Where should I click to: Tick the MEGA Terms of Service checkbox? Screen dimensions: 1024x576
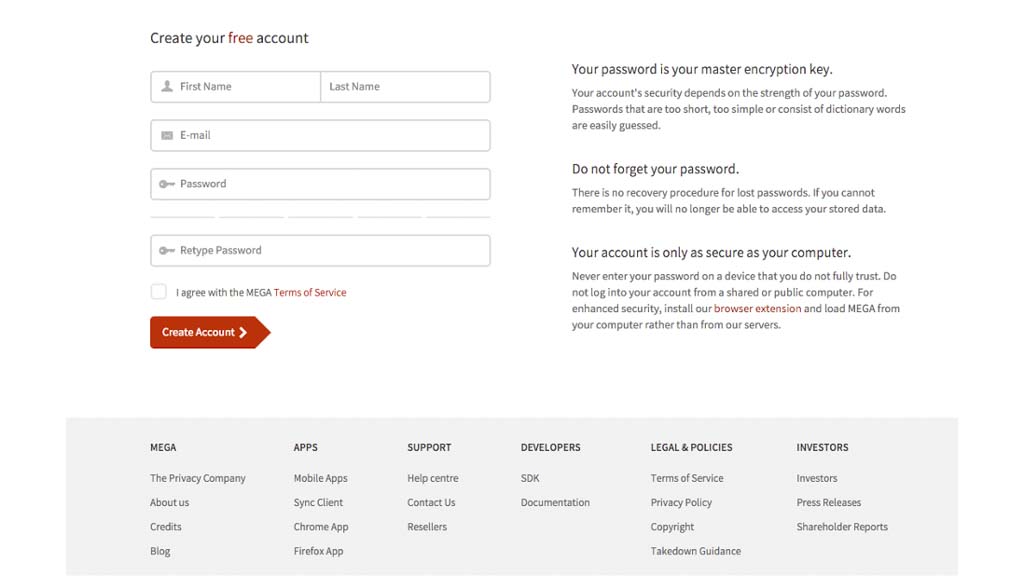[x=159, y=292]
